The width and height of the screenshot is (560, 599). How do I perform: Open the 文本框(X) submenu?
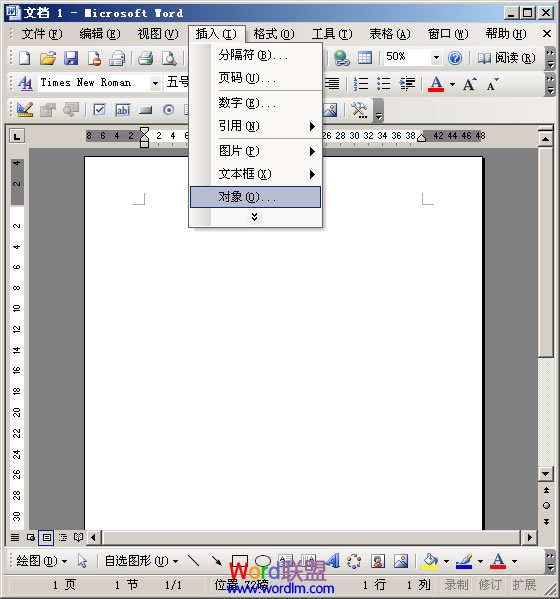pyautogui.click(x=255, y=174)
